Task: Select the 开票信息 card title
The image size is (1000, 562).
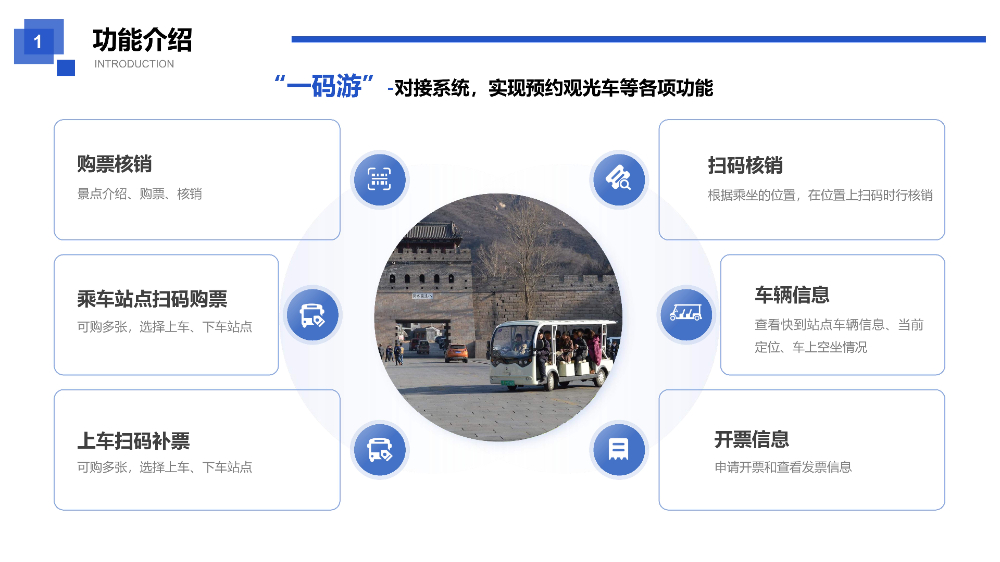Action: [x=752, y=439]
